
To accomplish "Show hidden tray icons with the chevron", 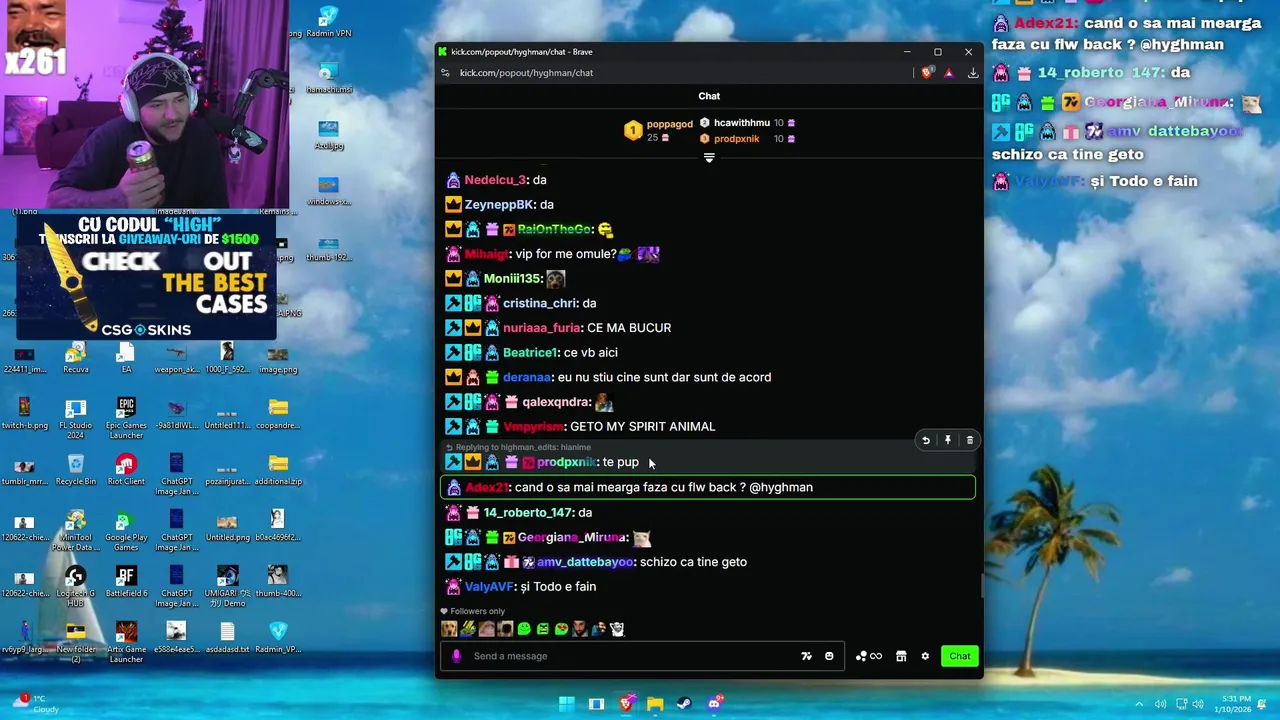I will [x=1139, y=704].
